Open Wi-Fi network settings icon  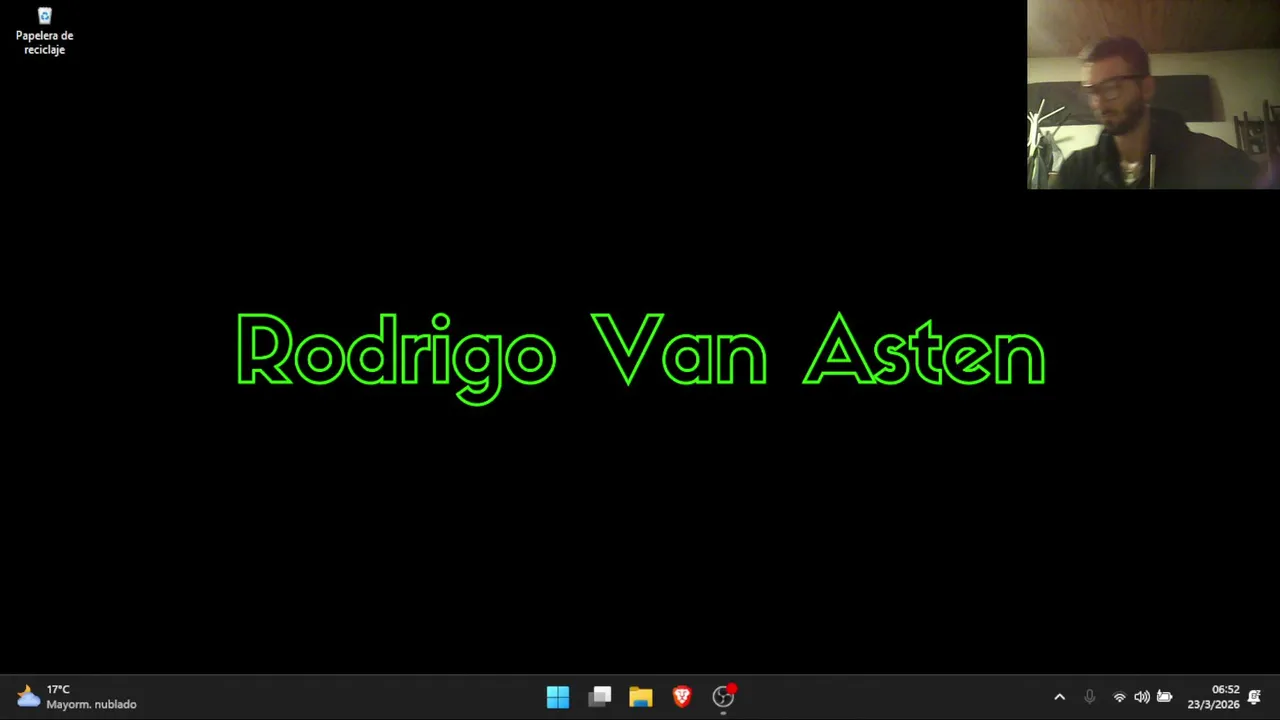coord(1119,697)
